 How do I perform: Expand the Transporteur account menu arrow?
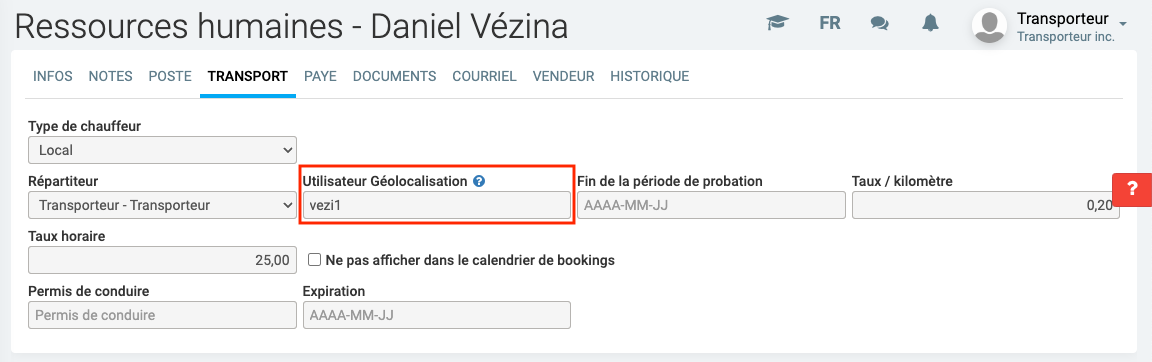[1122, 21]
